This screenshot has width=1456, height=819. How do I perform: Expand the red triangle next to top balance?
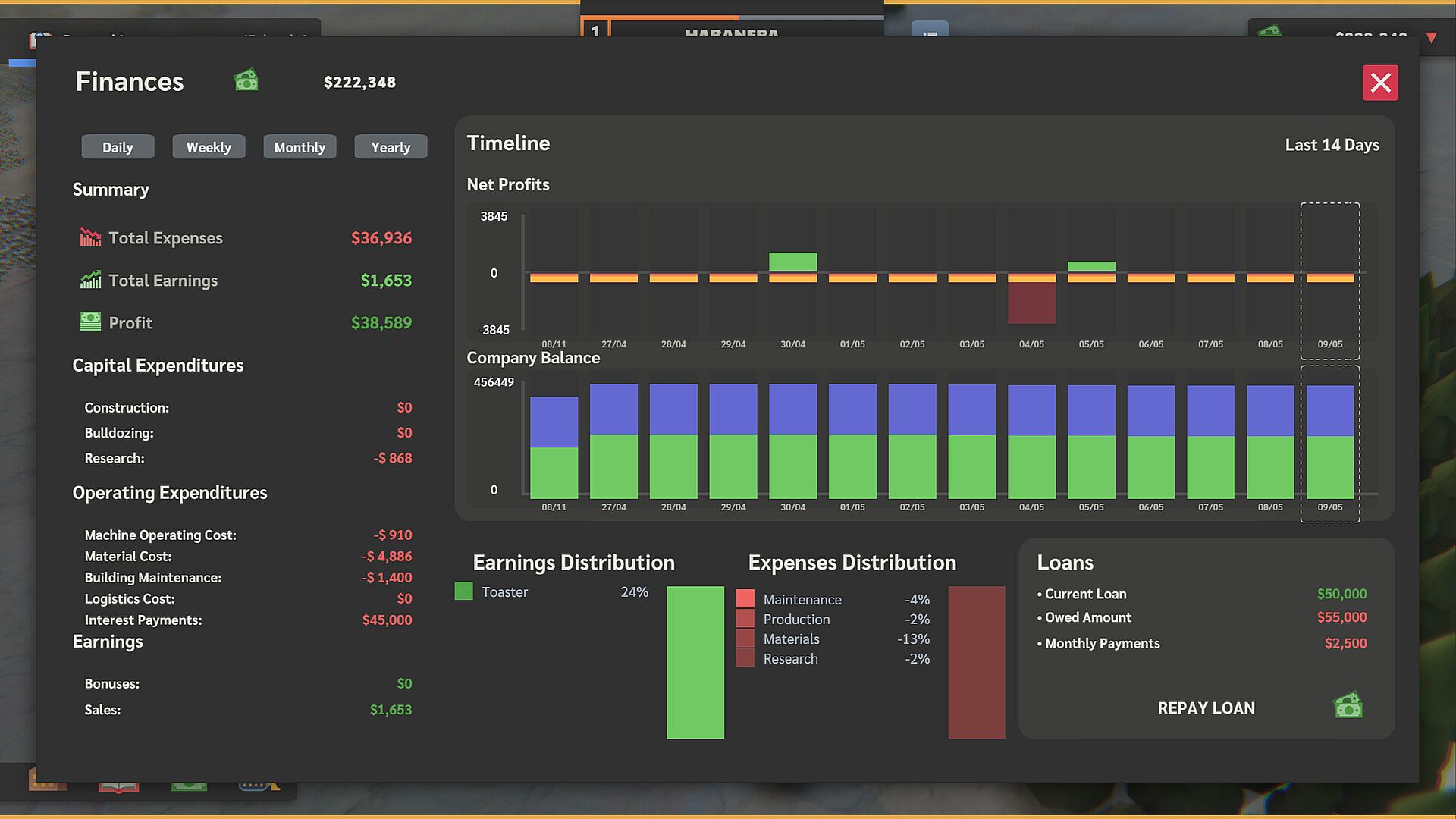coord(1432,37)
